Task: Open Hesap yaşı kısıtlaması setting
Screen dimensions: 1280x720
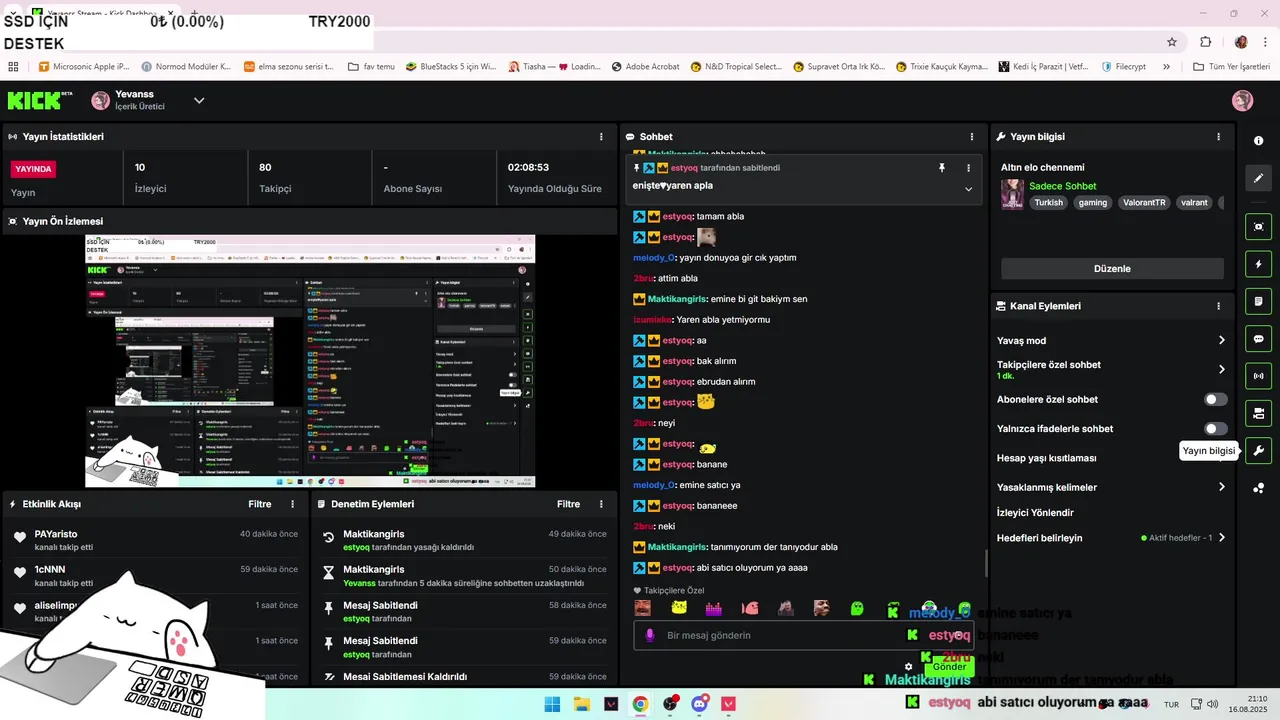Action: pos(1047,458)
